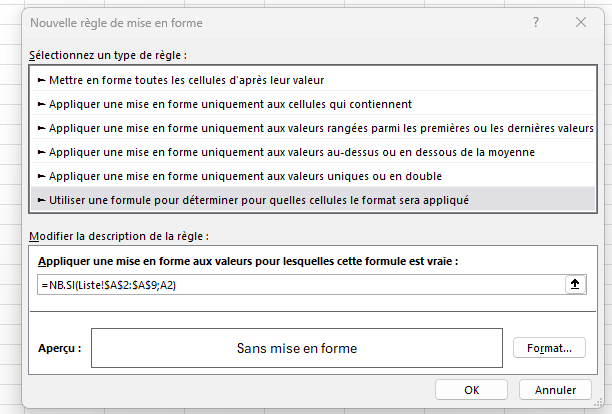Click inside the NB.SI formula field
Screen dimensions: 612x414
(300, 284)
